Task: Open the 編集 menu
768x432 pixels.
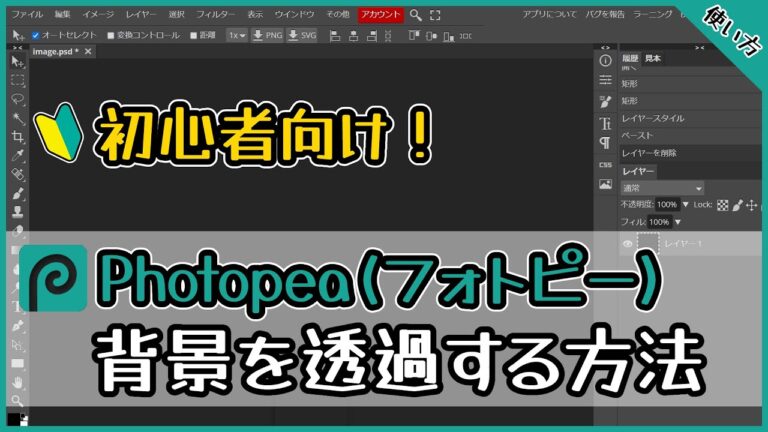Action: point(62,15)
